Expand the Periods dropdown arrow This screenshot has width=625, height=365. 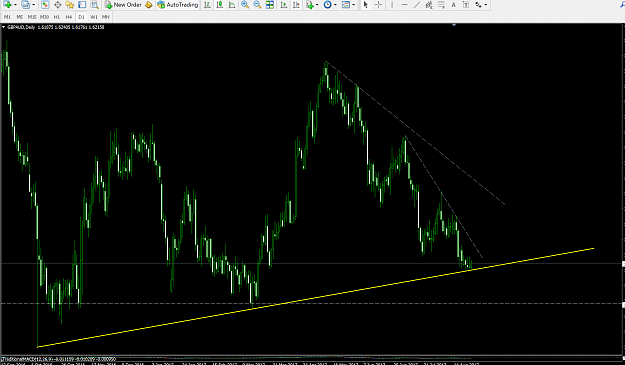[x=335, y=5]
